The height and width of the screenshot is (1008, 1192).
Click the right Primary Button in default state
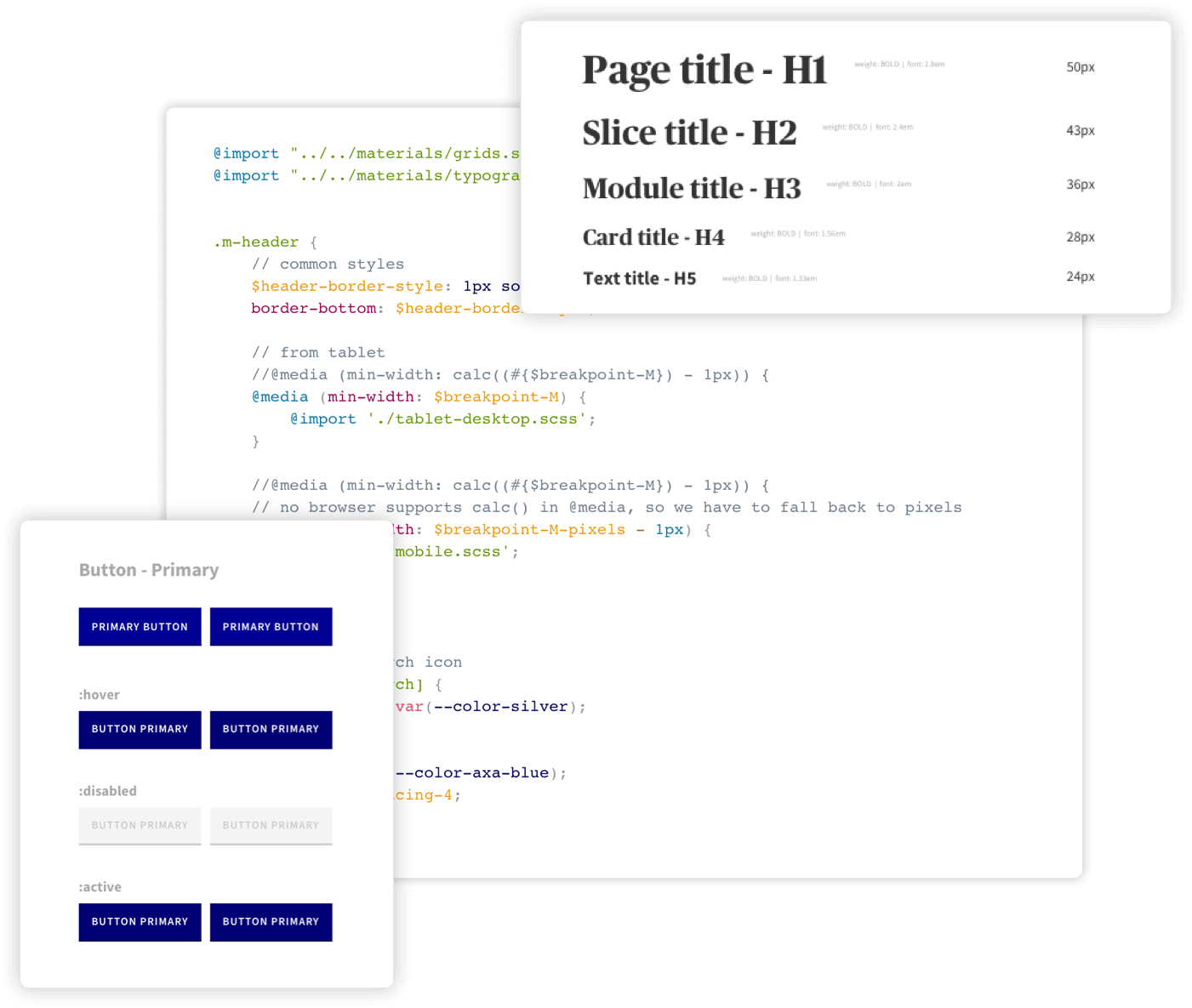[x=271, y=627]
